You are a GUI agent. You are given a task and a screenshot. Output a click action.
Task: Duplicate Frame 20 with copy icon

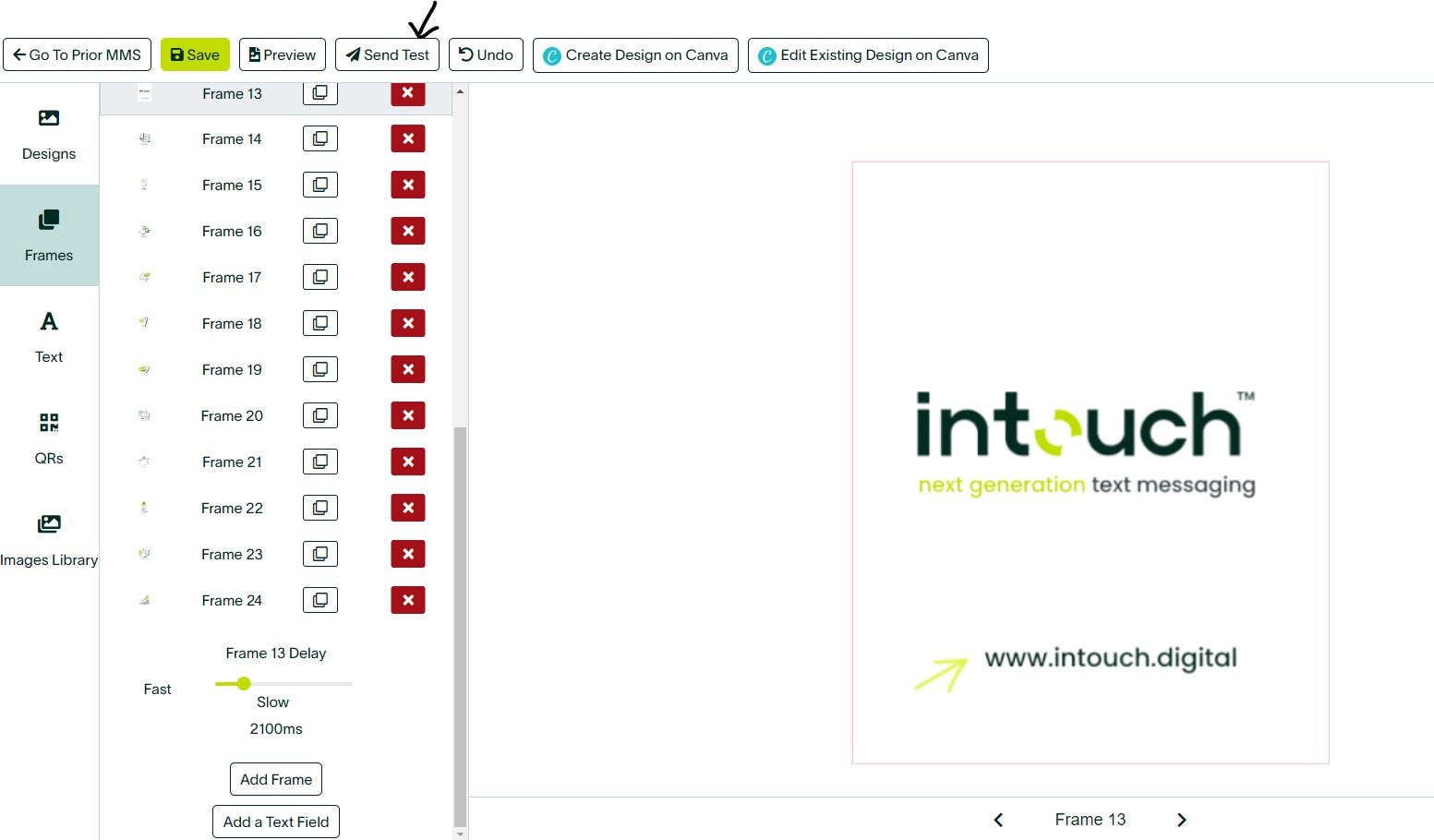[x=320, y=415]
